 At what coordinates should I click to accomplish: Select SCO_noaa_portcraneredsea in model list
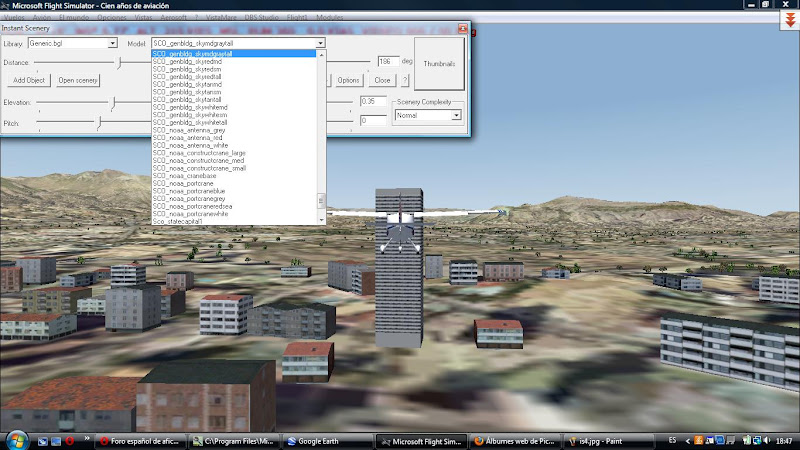[234, 206]
